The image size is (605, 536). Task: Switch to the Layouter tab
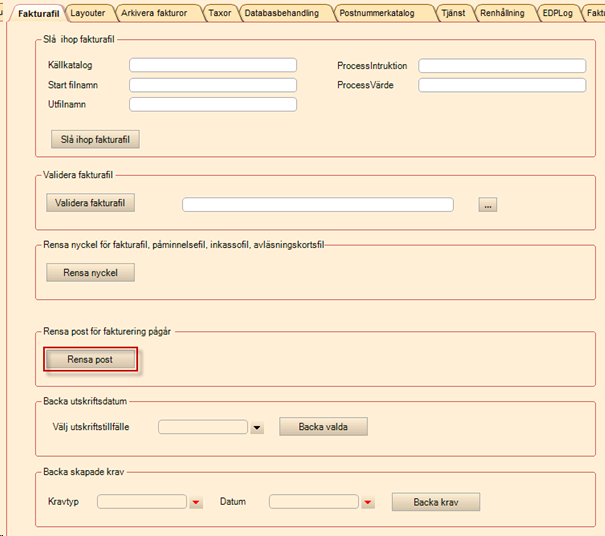(x=87, y=13)
